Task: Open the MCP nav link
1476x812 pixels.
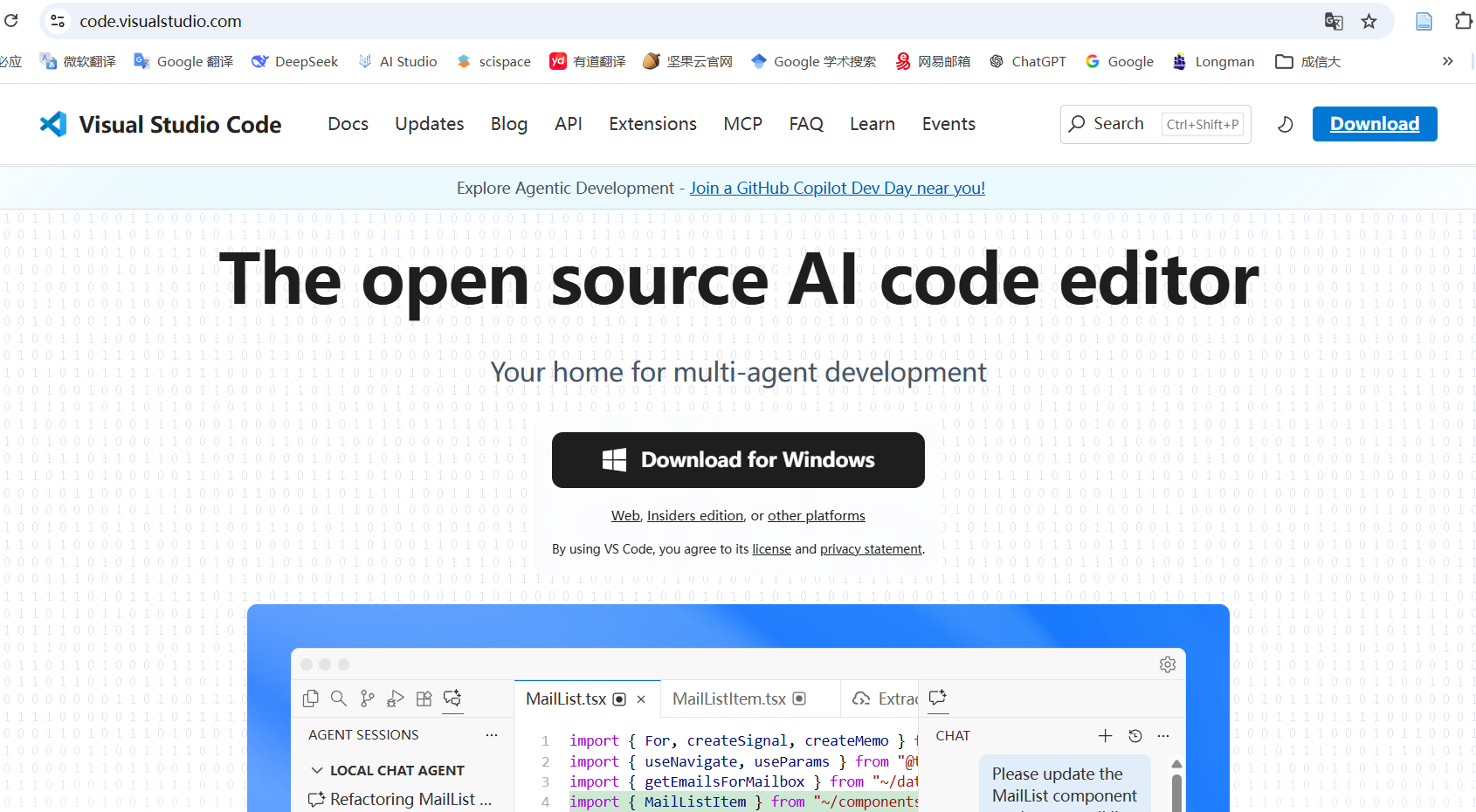Action: (x=742, y=124)
